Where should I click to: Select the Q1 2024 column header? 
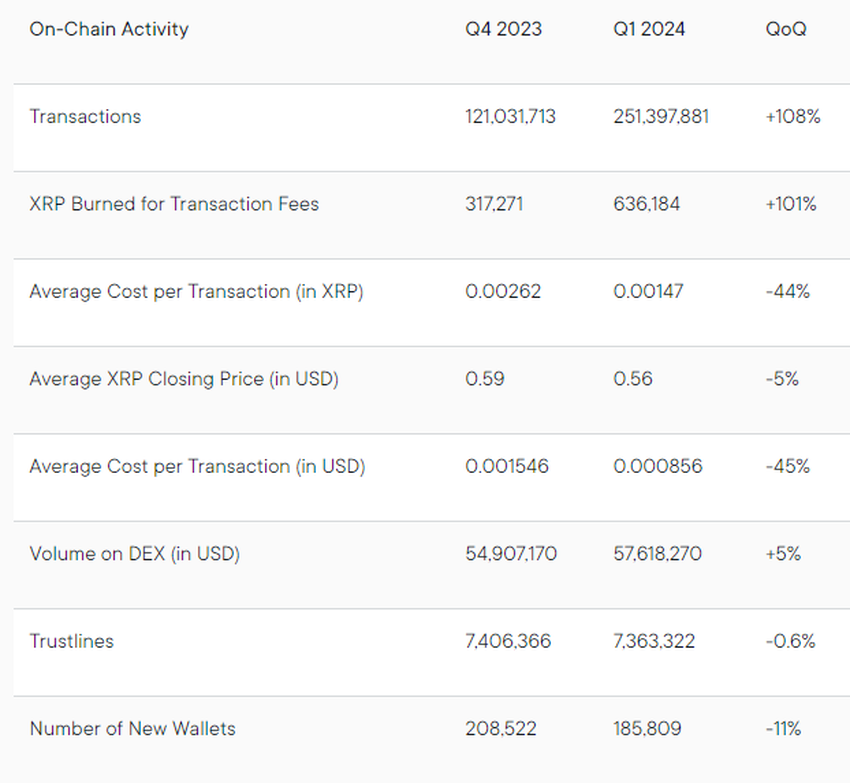(x=649, y=29)
